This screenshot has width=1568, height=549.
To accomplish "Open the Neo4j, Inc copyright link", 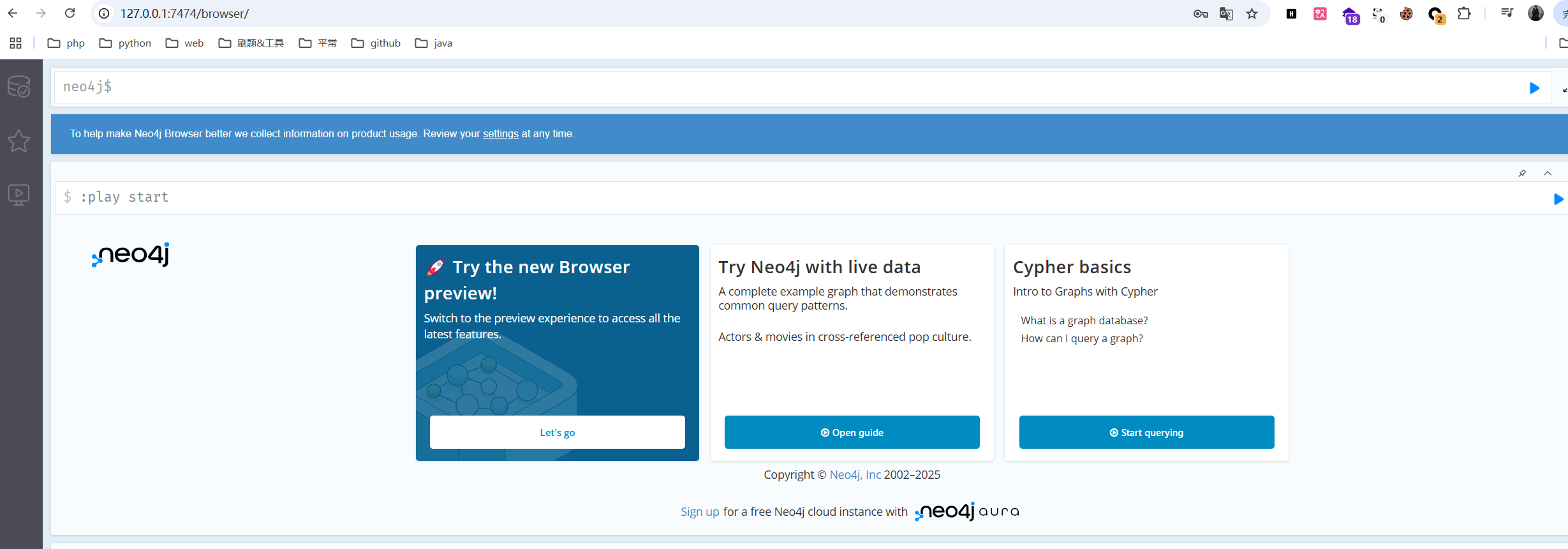I will pyautogui.click(x=855, y=474).
